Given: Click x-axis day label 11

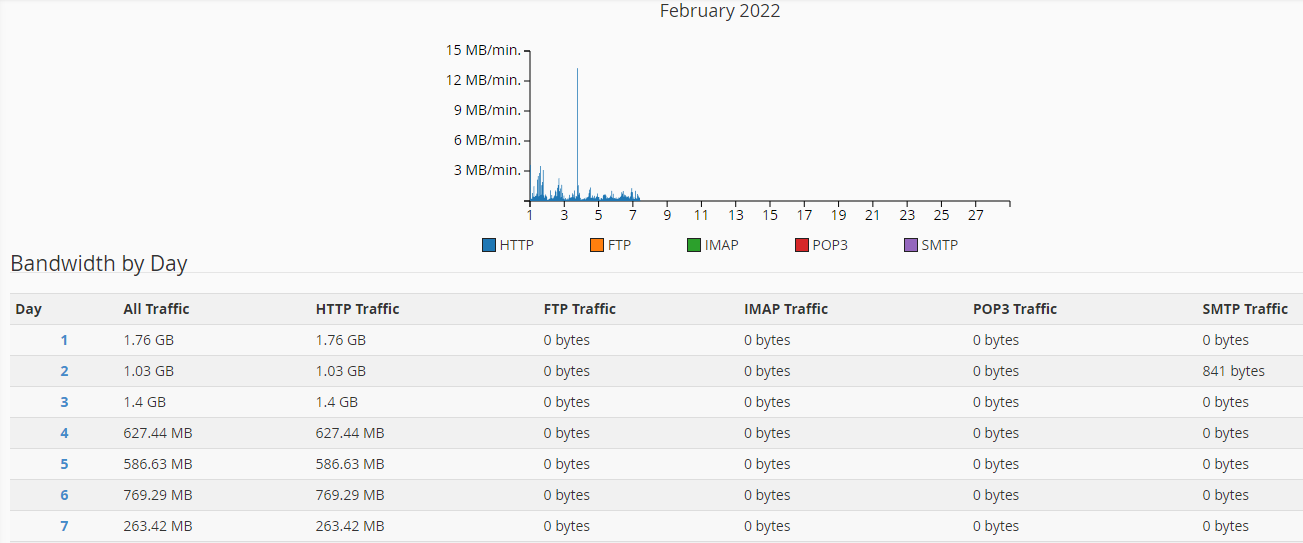Looking at the screenshot, I should pyautogui.click(x=702, y=215).
